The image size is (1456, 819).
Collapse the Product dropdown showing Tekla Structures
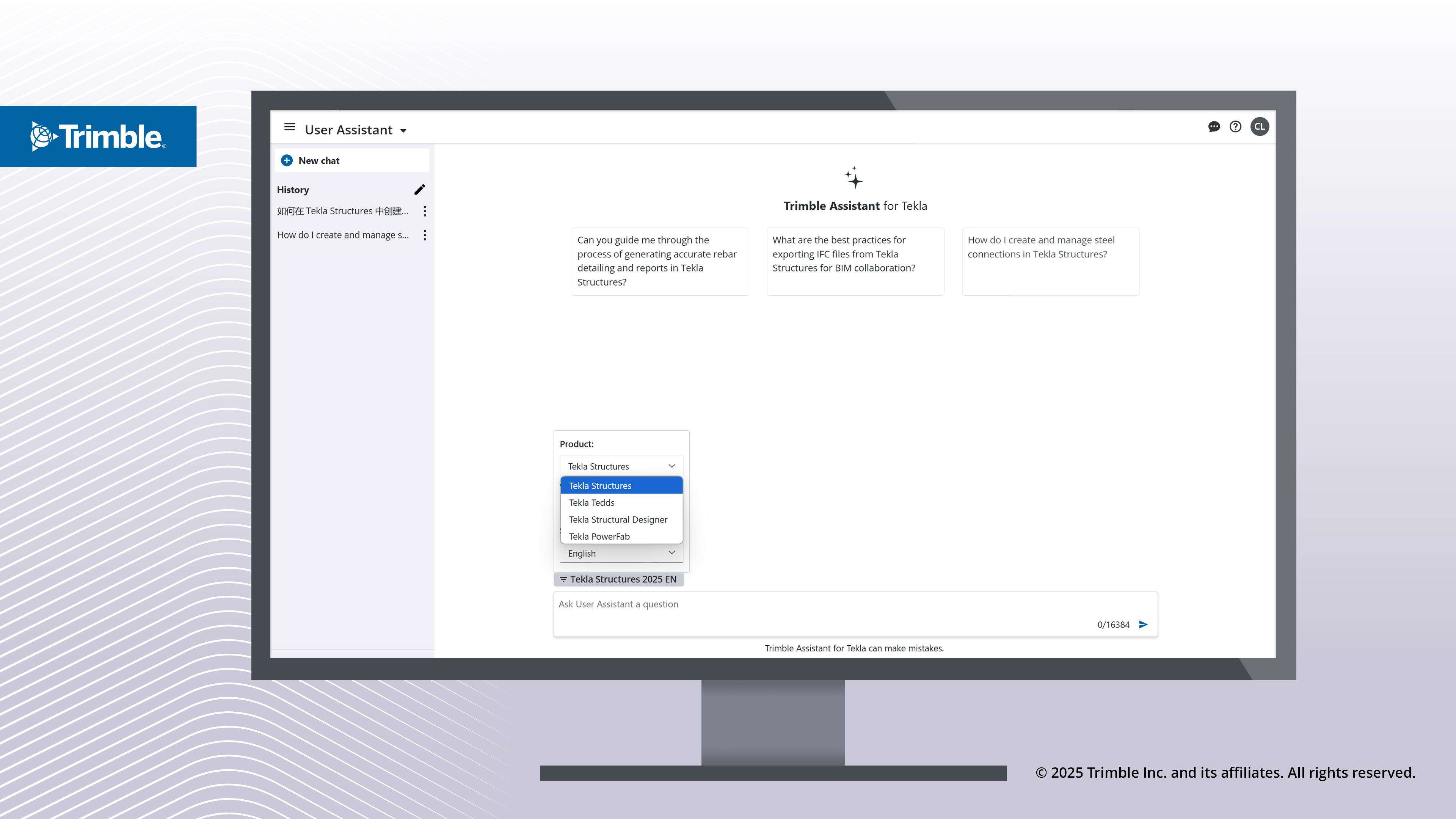pyautogui.click(x=621, y=466)
